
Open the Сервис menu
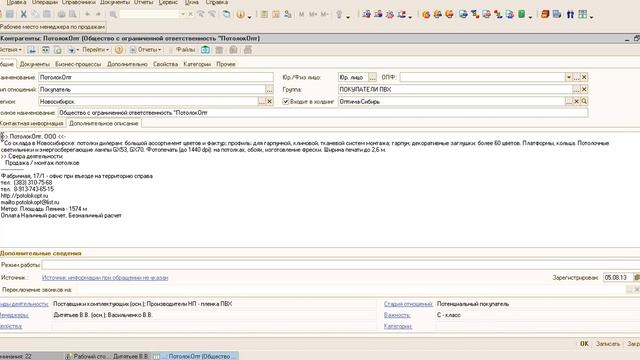click(x=168, y=2)
